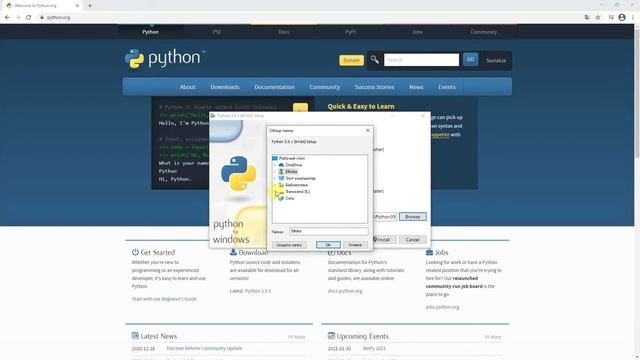Open the Events navigation menu
The width and height of the screenshot is (640, 360).
click(447, 87)
